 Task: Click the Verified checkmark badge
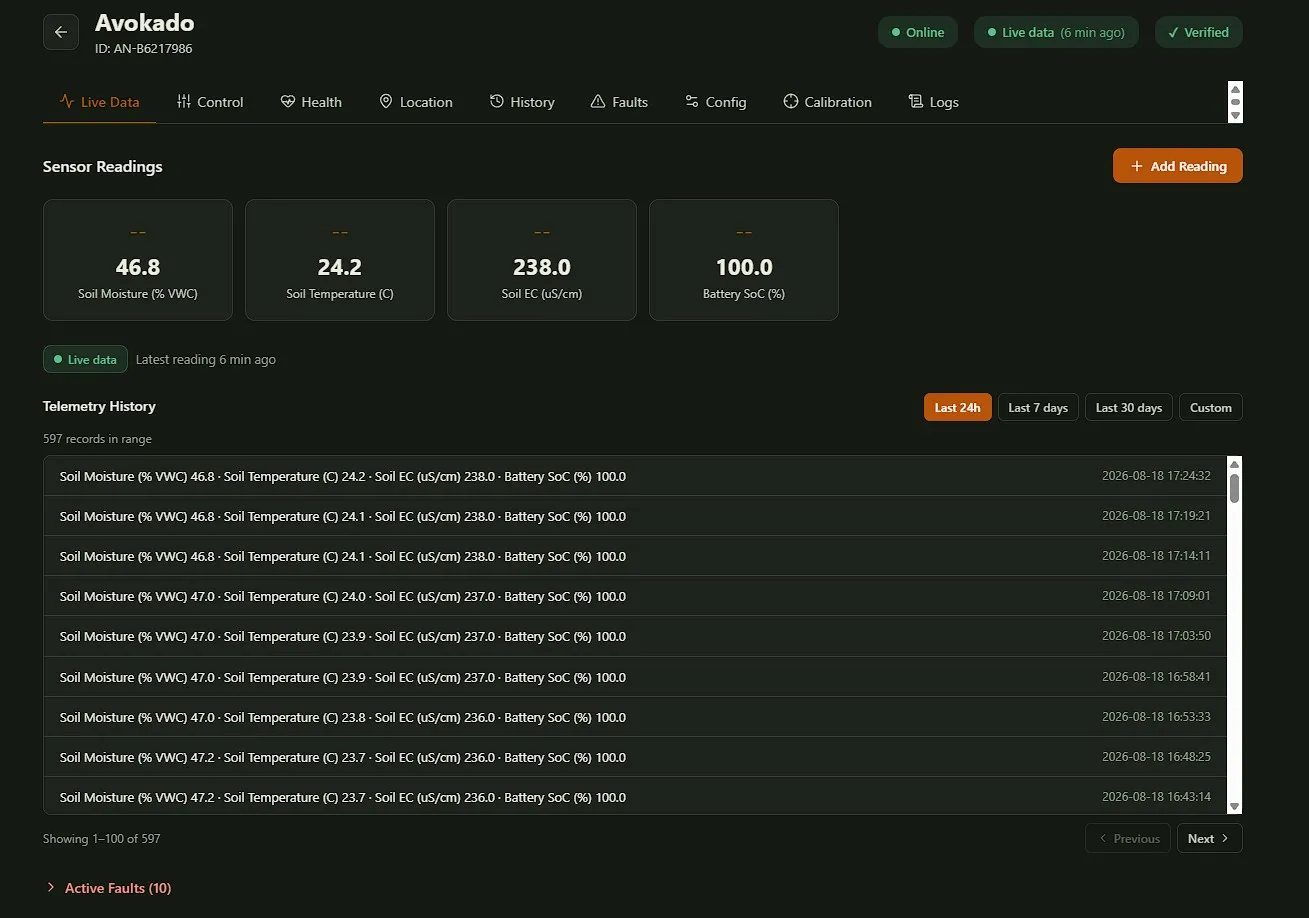[x=1199, y=32]
